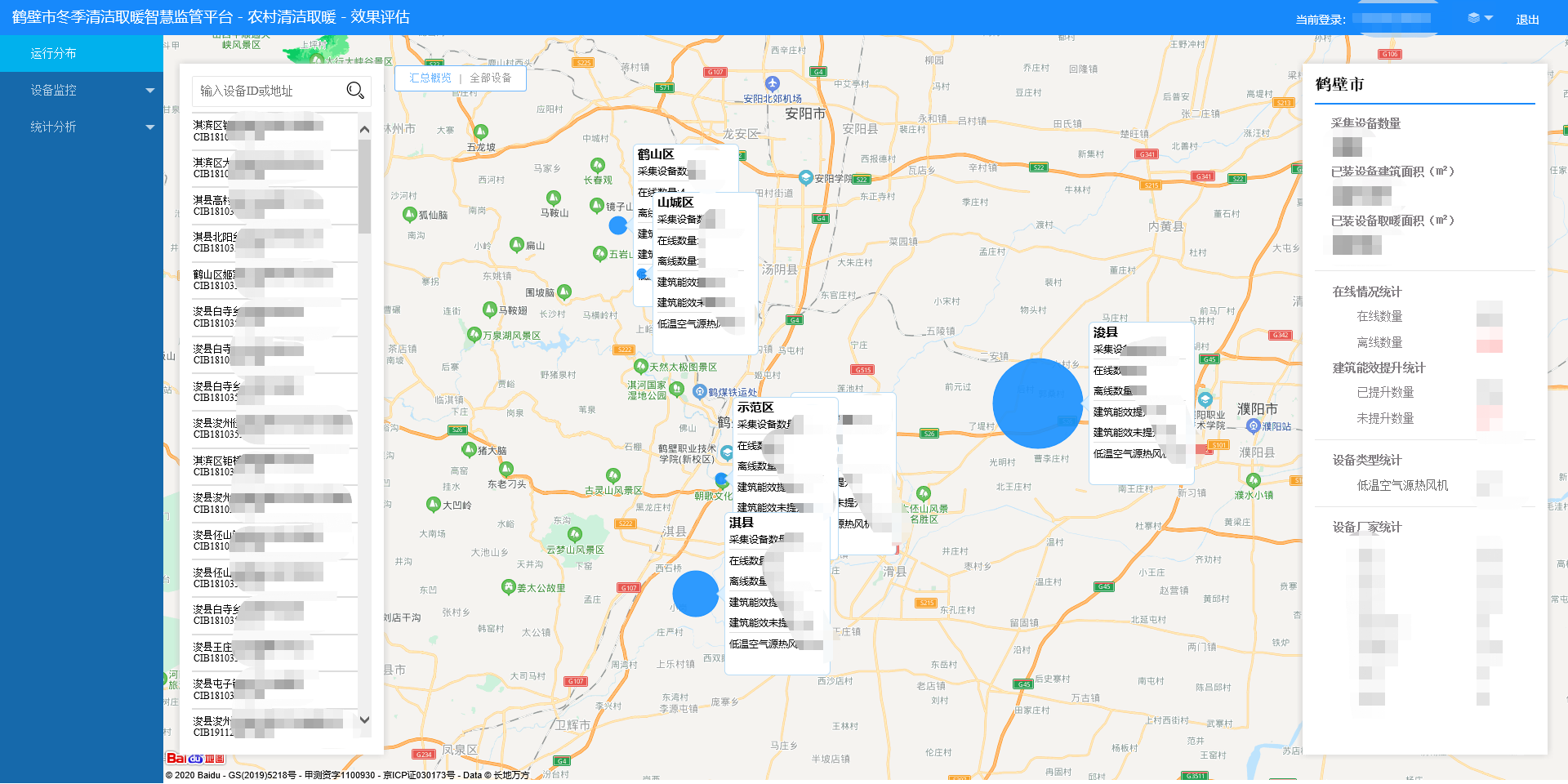
Task: Click the 云梦山风景区 green marker
Action: click(575, 535)
